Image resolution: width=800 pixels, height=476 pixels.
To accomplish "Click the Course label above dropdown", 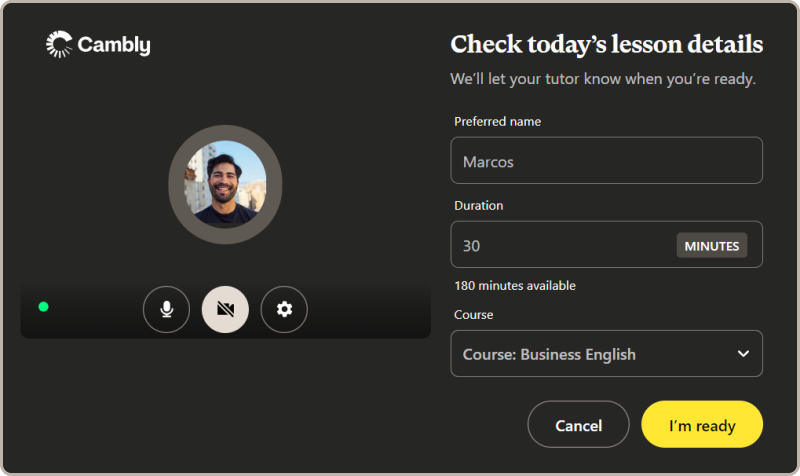I will pos(473,315).
